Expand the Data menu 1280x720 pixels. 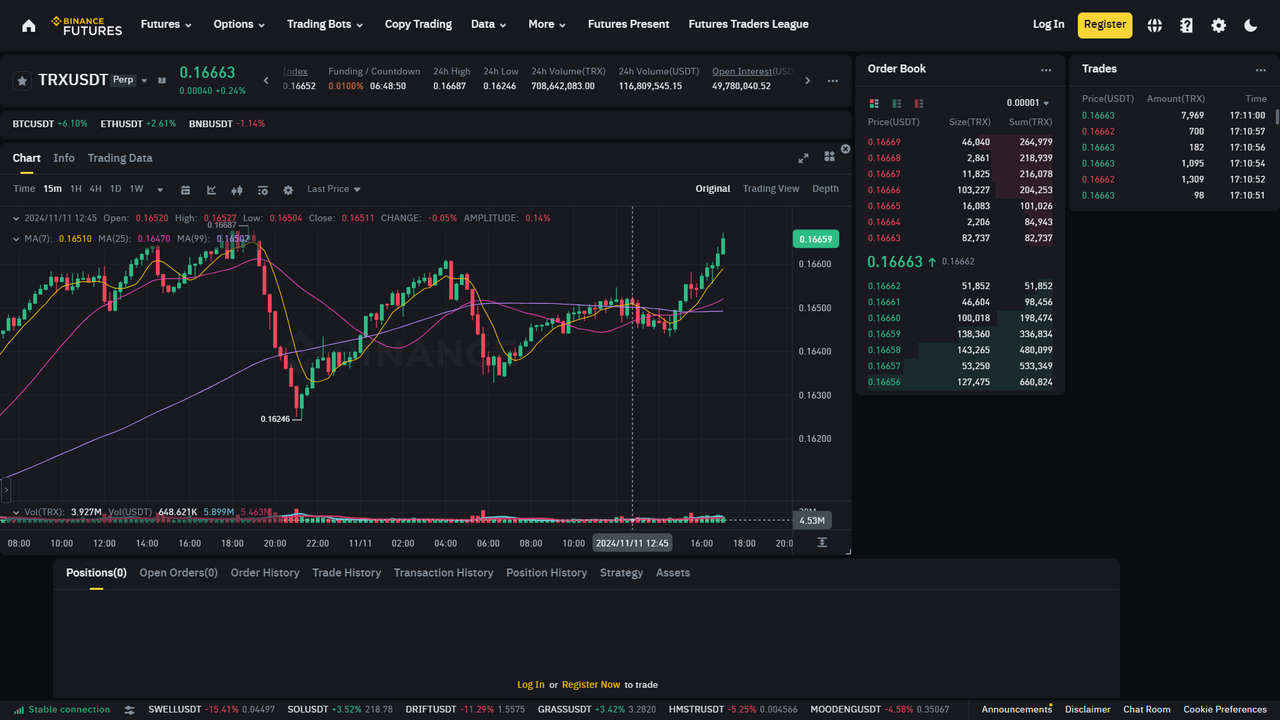(489, 24)
